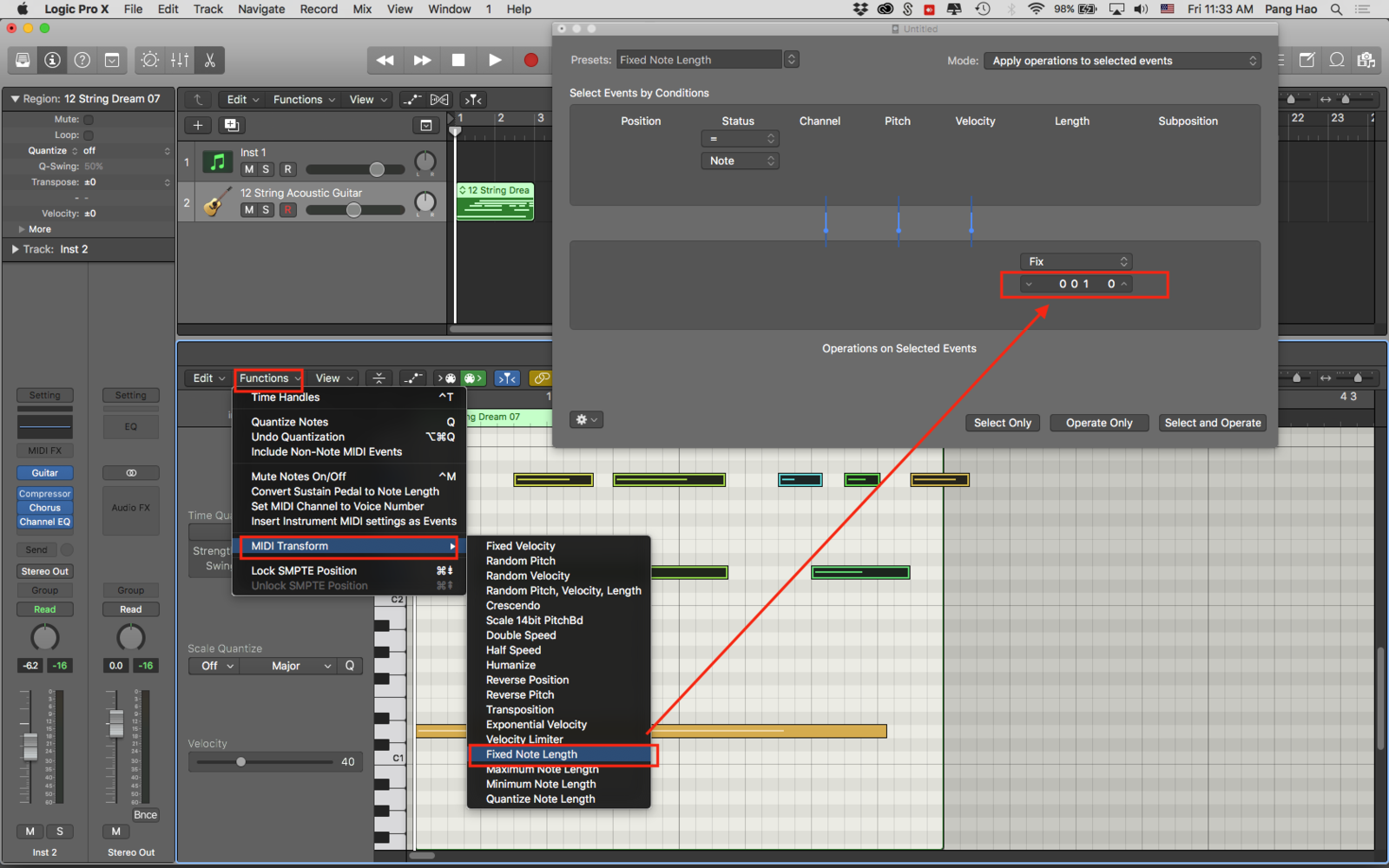
Task: Click the Add Track plus icon
Action: point(198,125)
